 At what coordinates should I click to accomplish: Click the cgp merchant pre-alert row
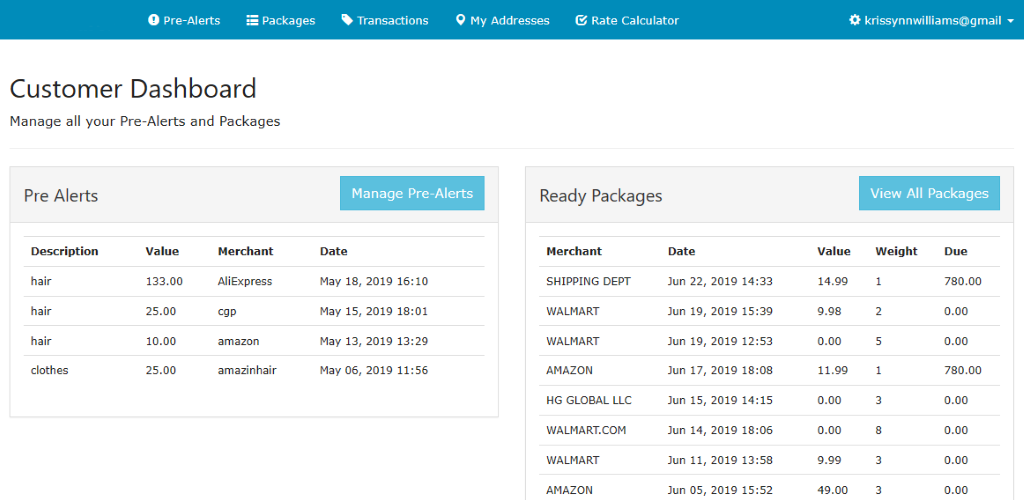[x=254, y=312]
